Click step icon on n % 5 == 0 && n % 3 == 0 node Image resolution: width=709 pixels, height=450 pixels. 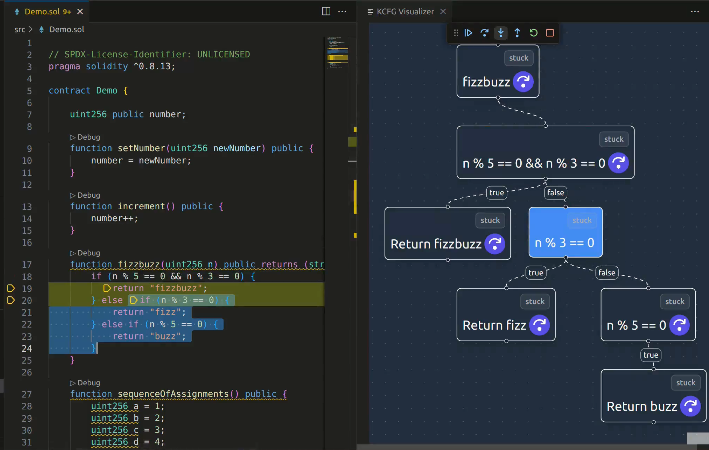618,163
